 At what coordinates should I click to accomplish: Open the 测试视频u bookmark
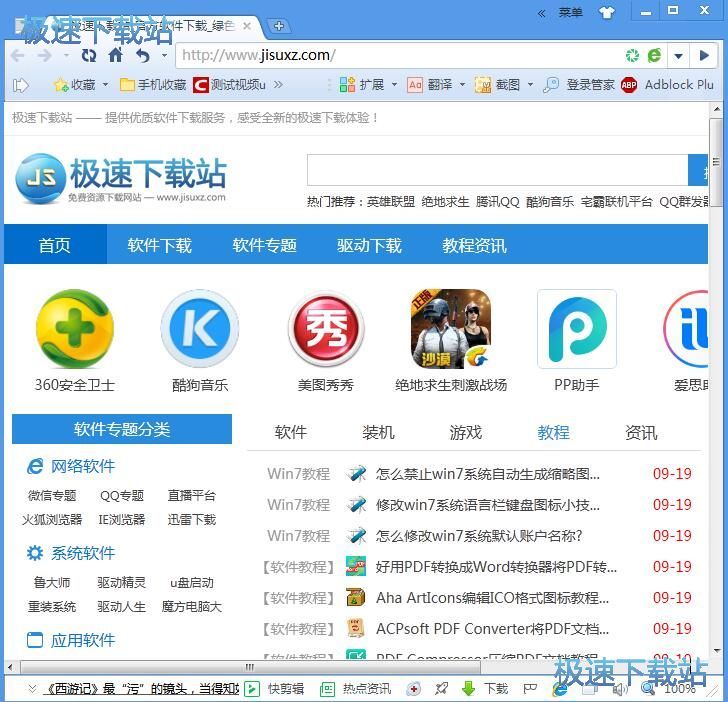pyautogui.click(x=229, y=85)
